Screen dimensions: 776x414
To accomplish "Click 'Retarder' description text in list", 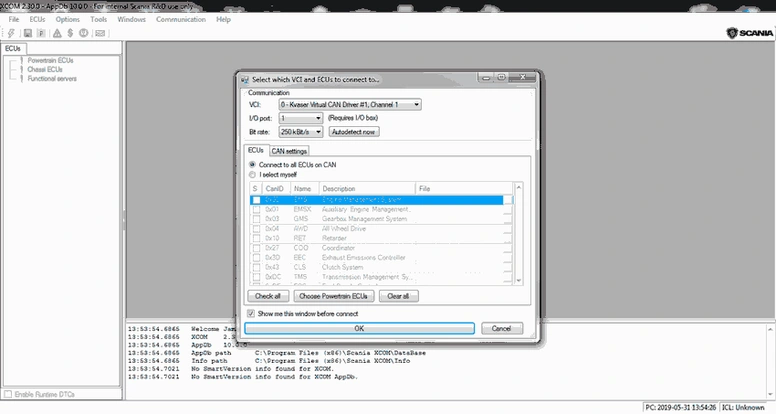I will [334, 238].
